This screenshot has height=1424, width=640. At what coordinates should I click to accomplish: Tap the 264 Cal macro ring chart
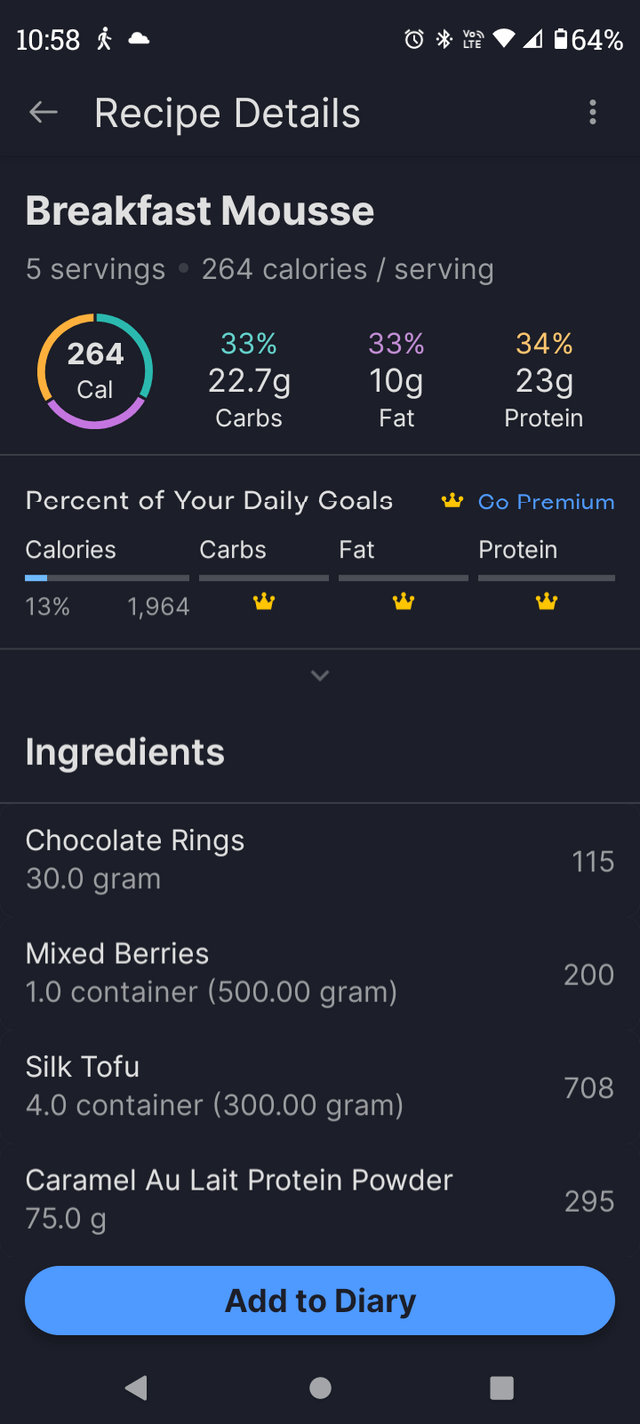95,371
